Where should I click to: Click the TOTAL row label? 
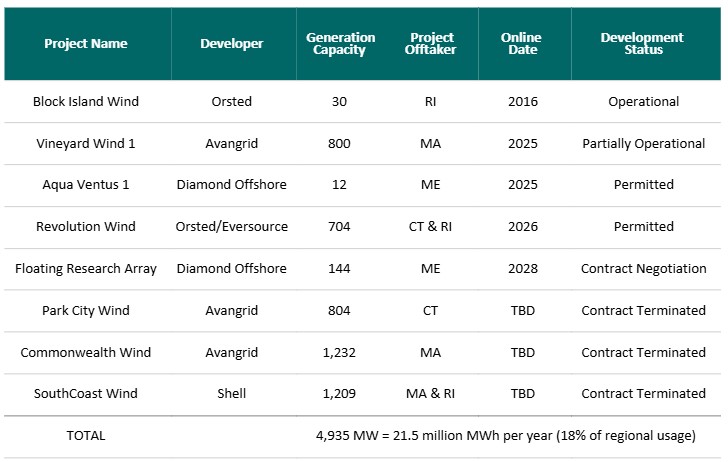pyautogui.click(x=86, y=436)
